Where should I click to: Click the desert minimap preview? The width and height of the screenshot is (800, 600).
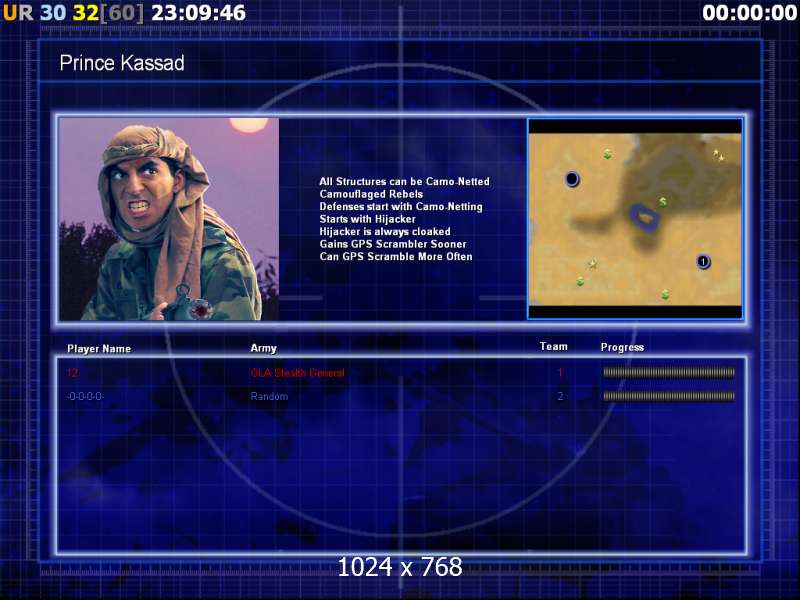coord(635,219)
